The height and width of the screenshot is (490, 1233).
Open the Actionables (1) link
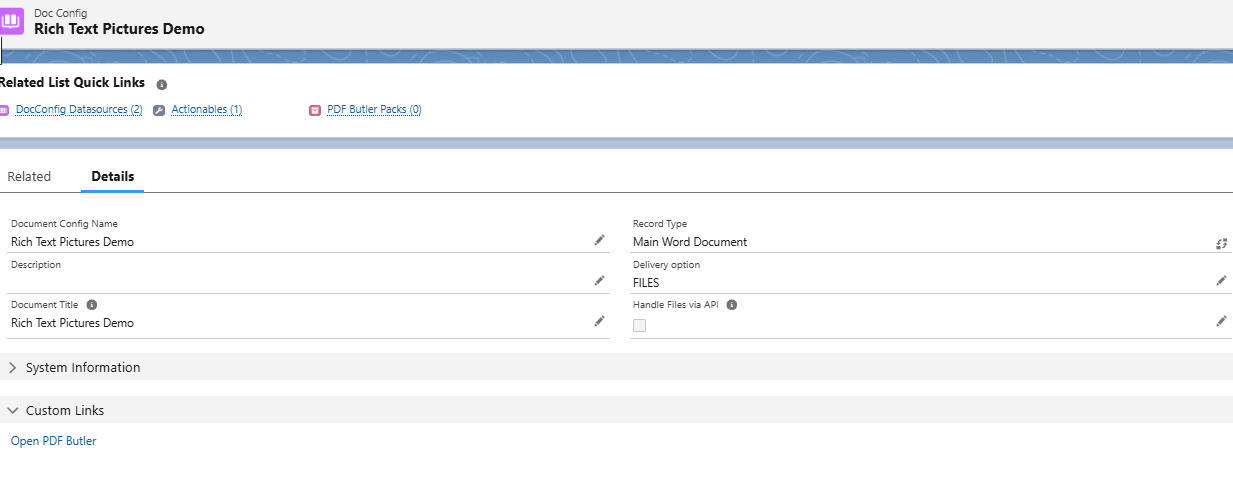207,110
